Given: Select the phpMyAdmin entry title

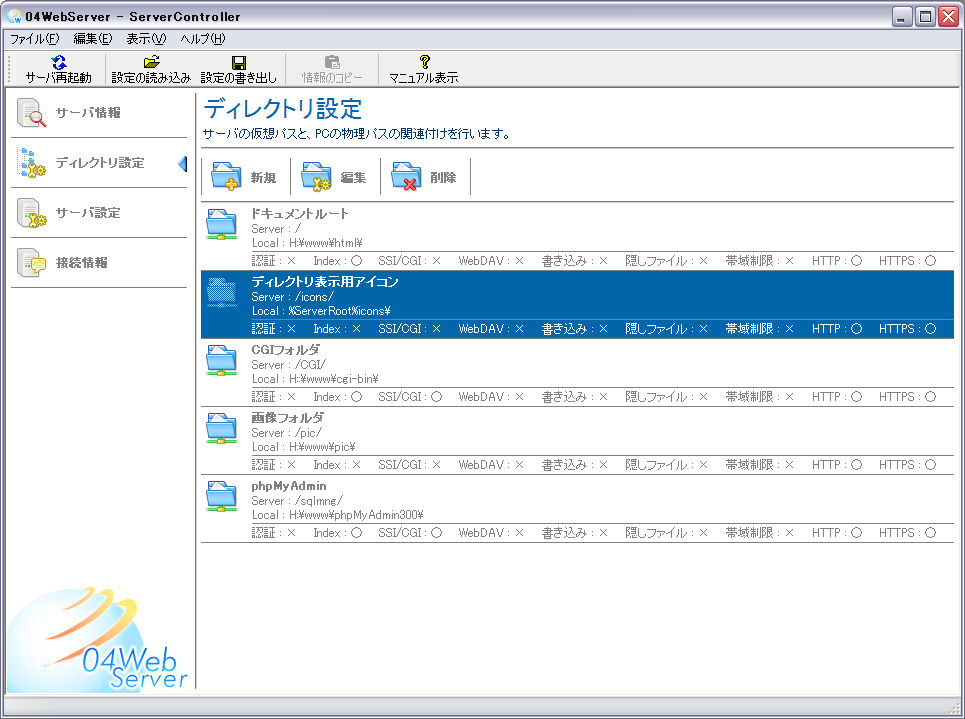Looking at the screenshot, I should click(x=289, y=486).
